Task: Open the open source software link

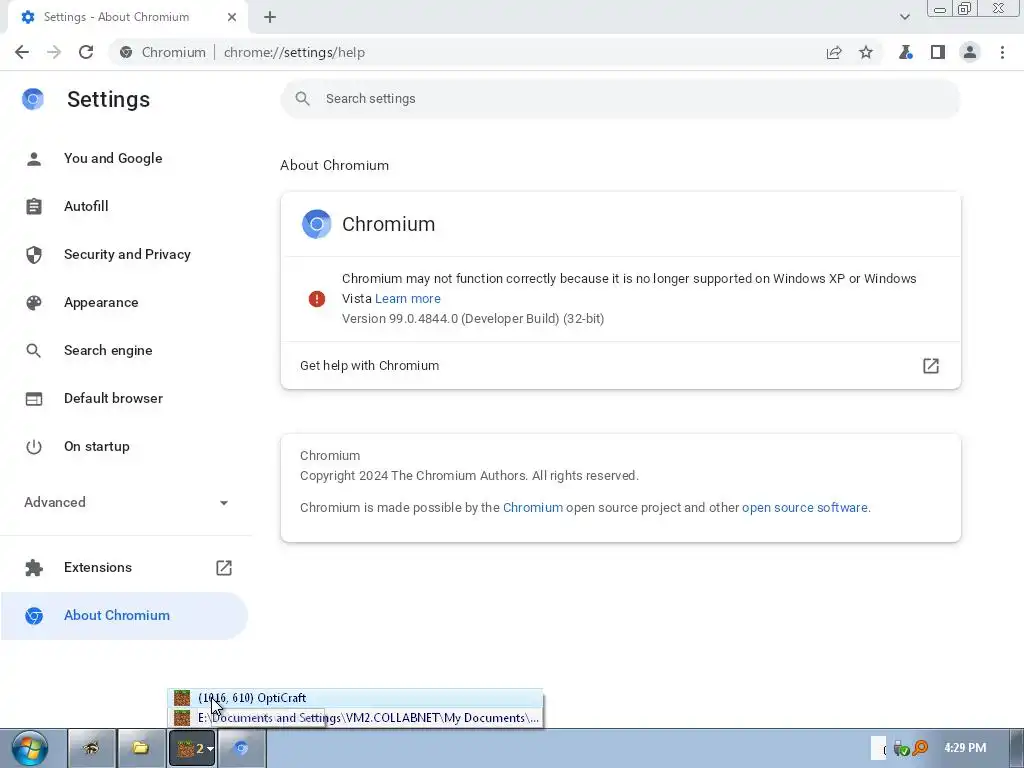Action: pos(805,507)
